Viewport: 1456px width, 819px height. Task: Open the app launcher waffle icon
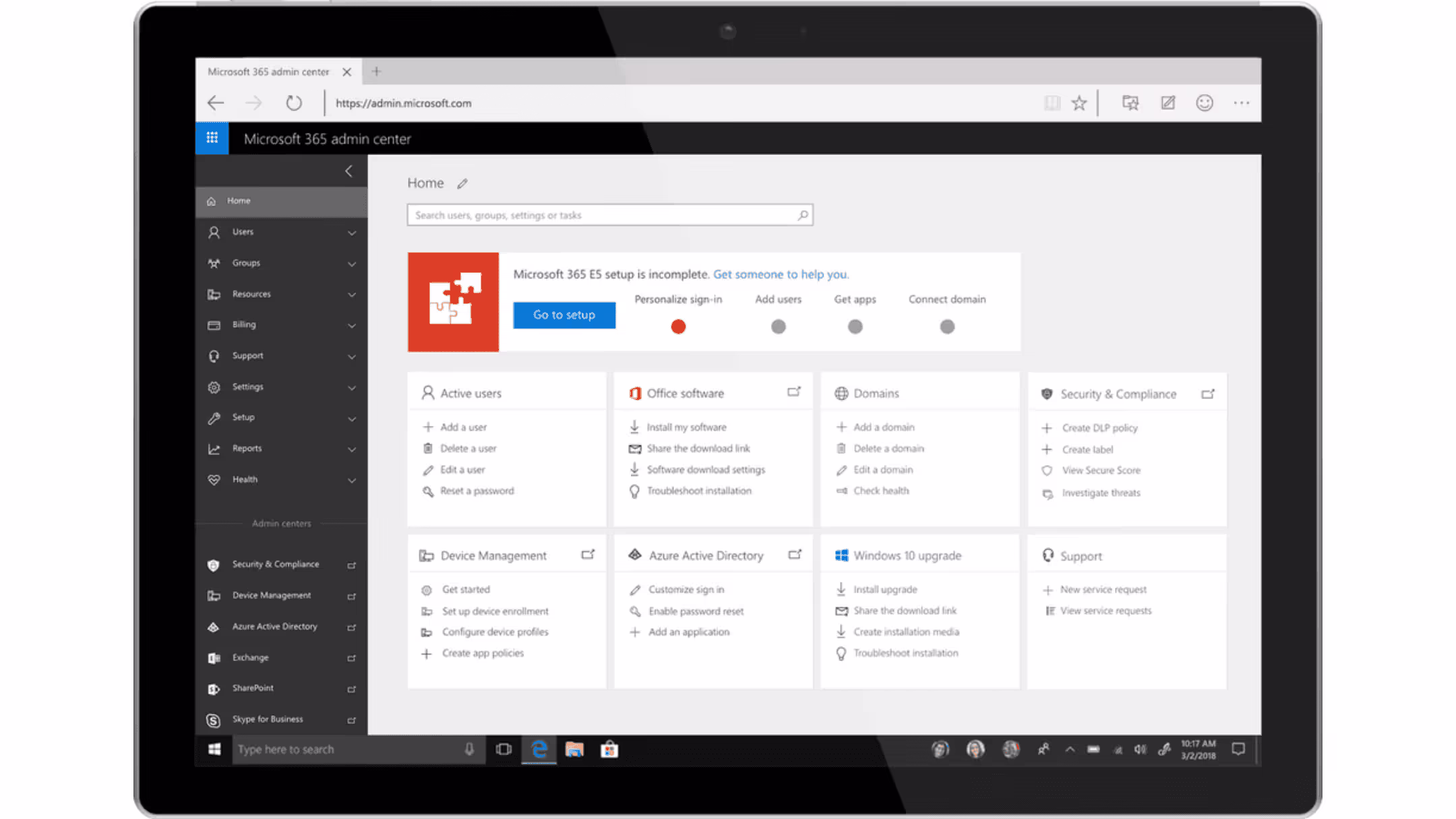click(212, 138)
